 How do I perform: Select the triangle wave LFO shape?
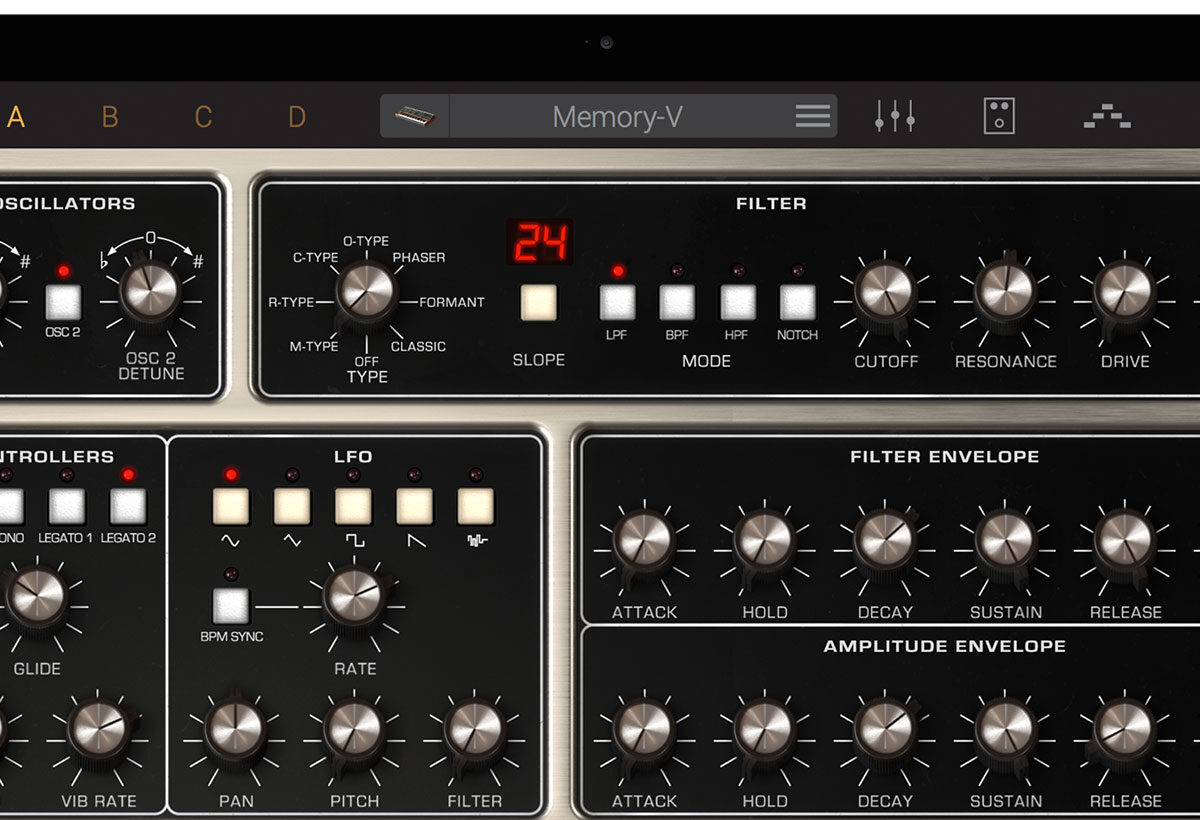pyautogui.click(x=292, y=507)
